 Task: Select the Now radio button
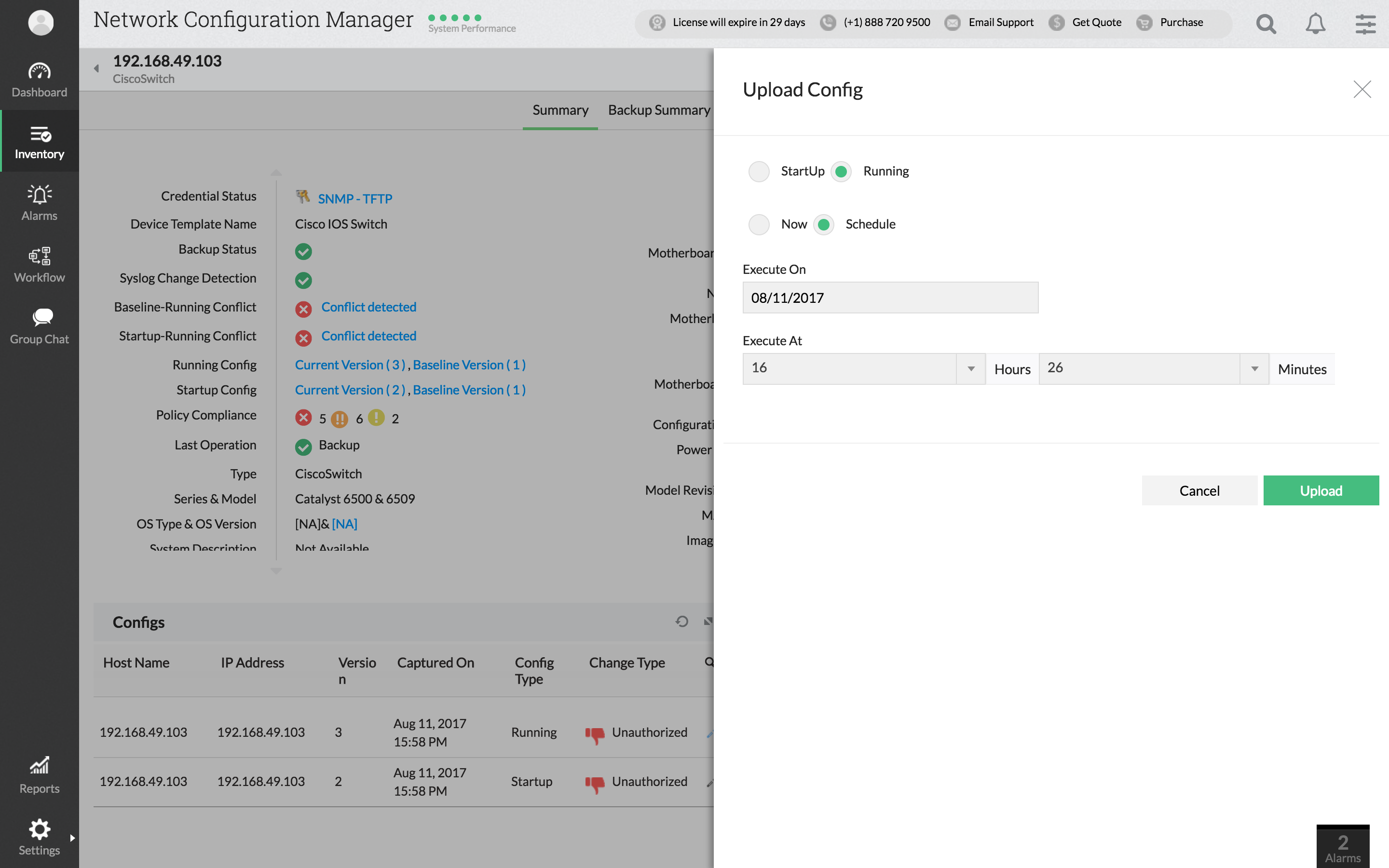pos(759,224)
